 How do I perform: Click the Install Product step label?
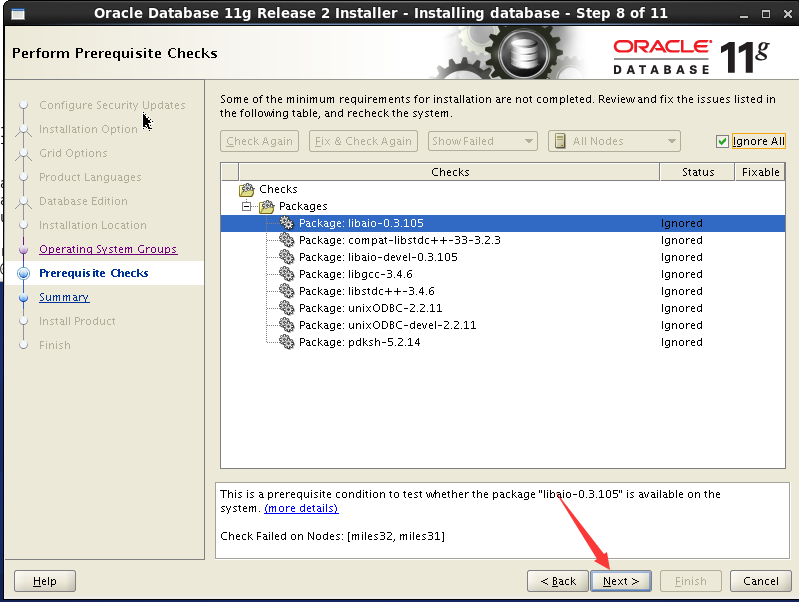[77, 321]
